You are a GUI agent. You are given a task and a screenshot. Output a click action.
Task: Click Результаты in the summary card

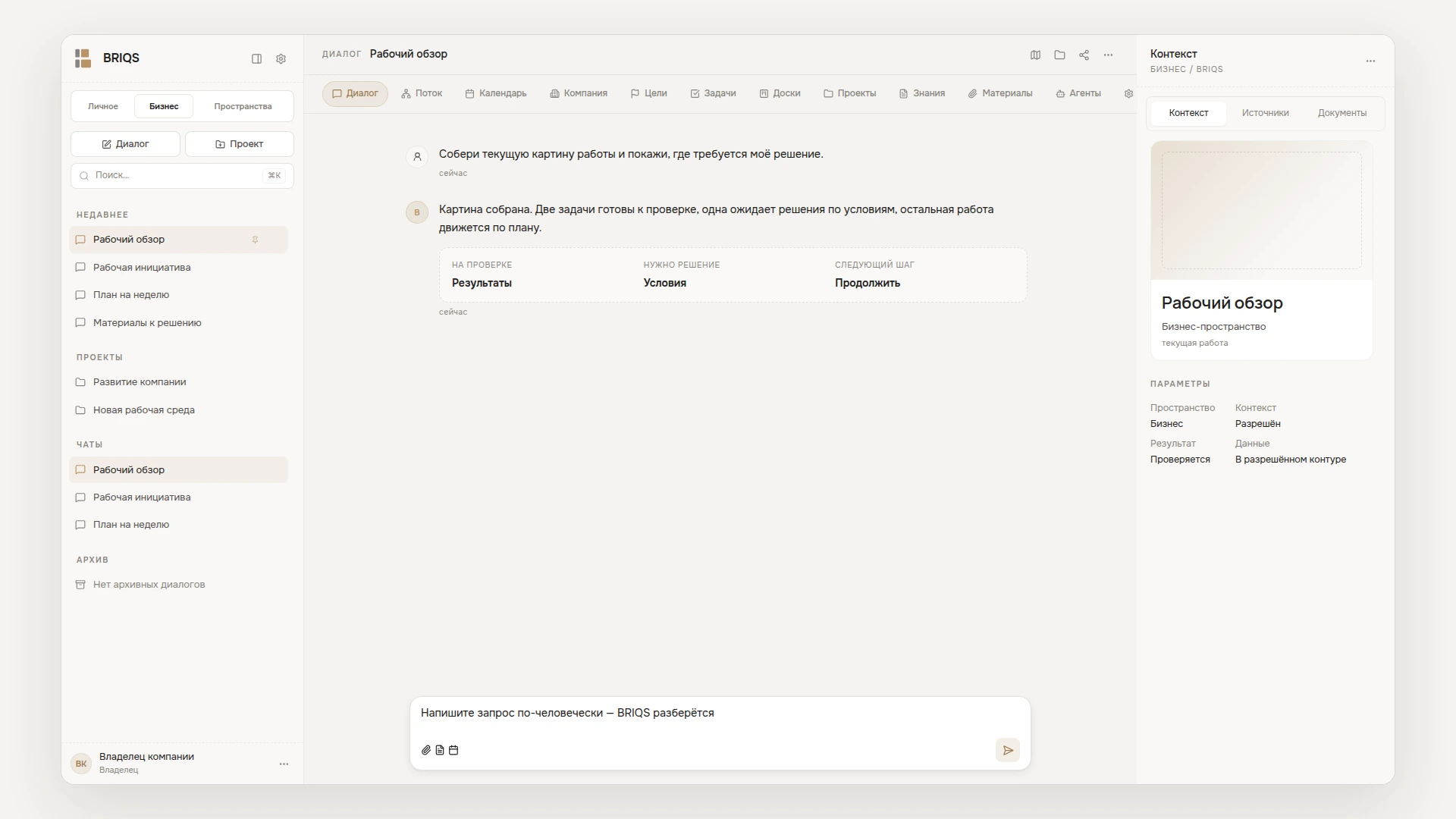[482, 283]
